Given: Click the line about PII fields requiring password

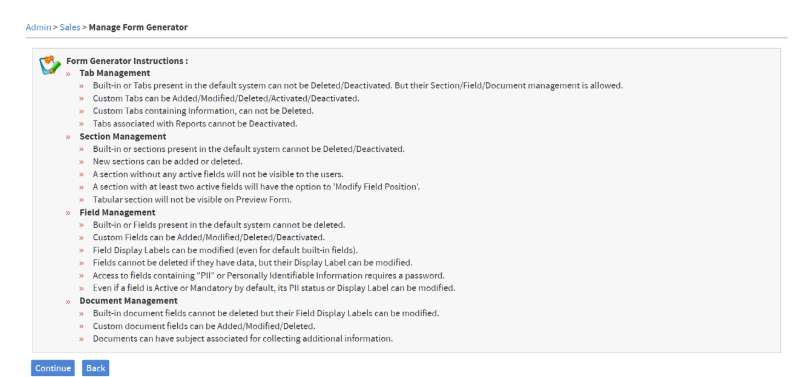Looking at the screenshot, I should pos(268,275).
